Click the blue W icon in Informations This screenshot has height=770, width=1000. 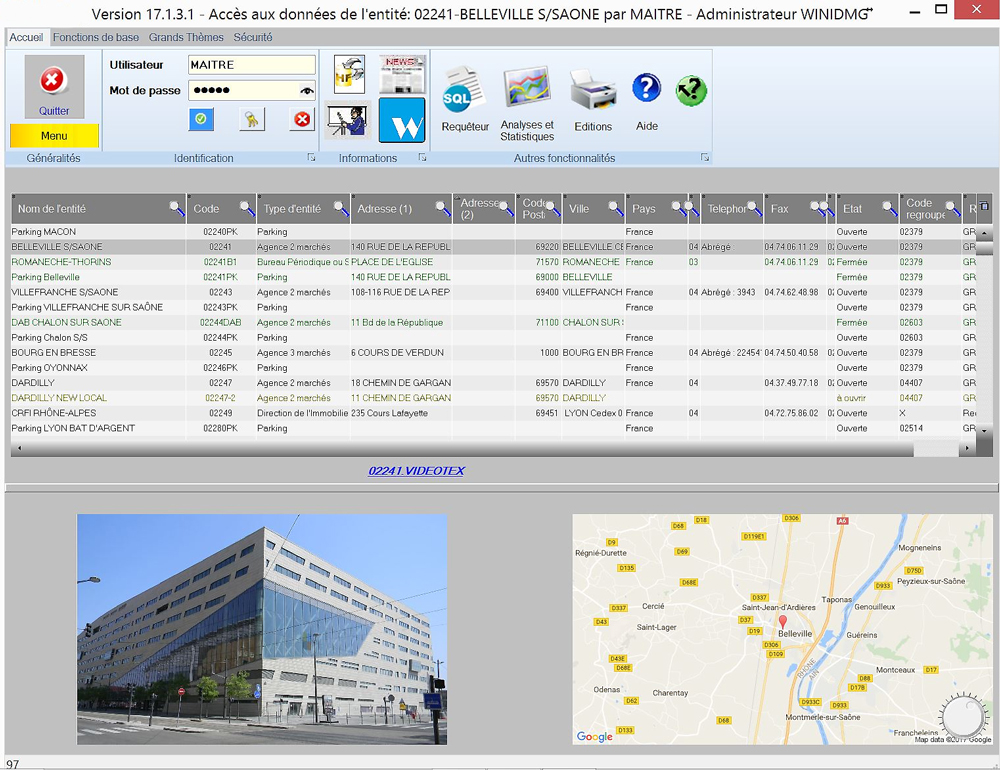402,121
